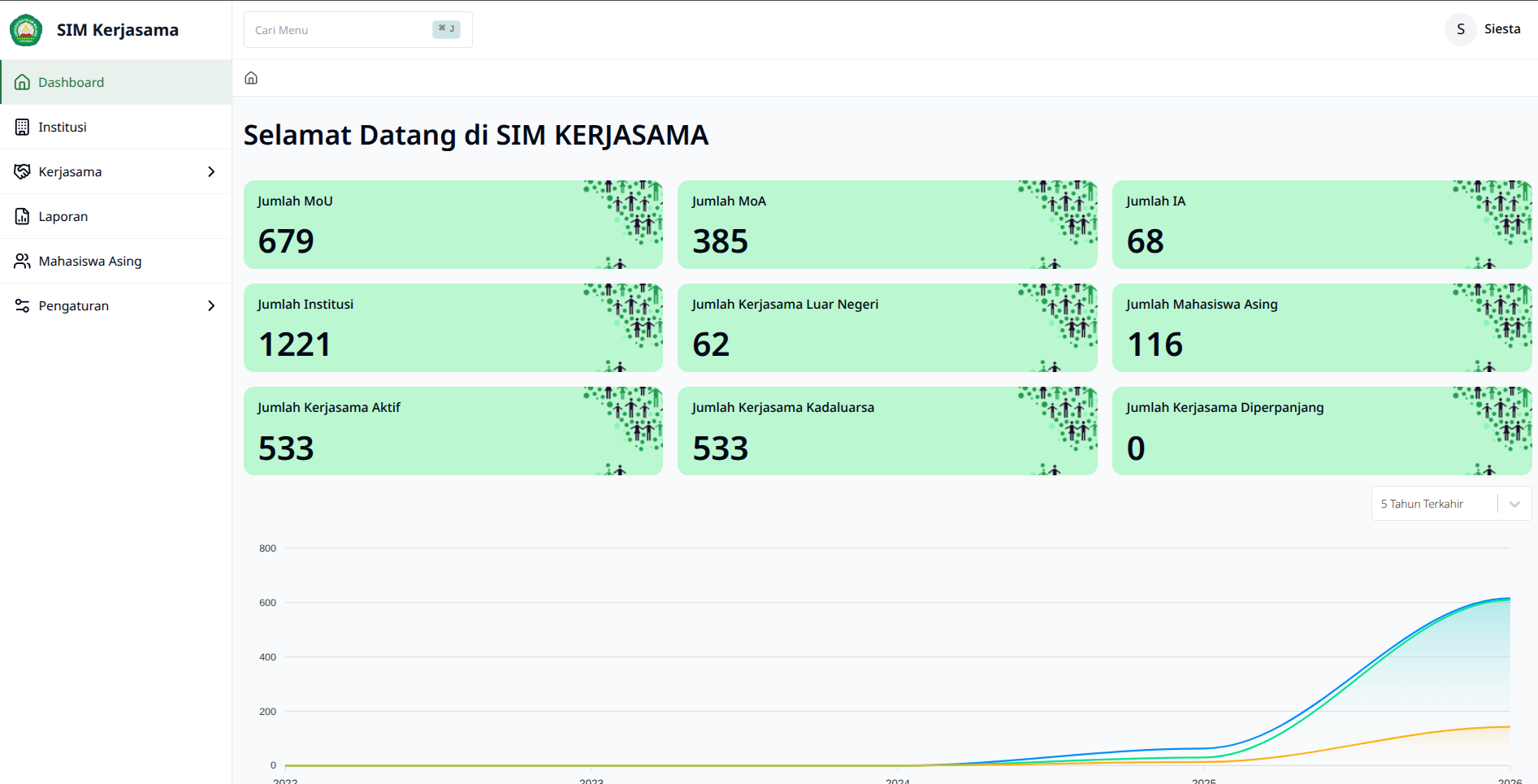Screen dimensions: 1538x784
Task: Click the Jumlah MoU card
Action: pos(453,224)
